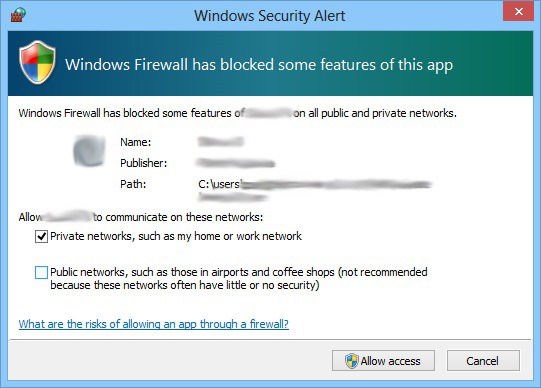Uncheck the Private networks checkbox

pos(41,237)
